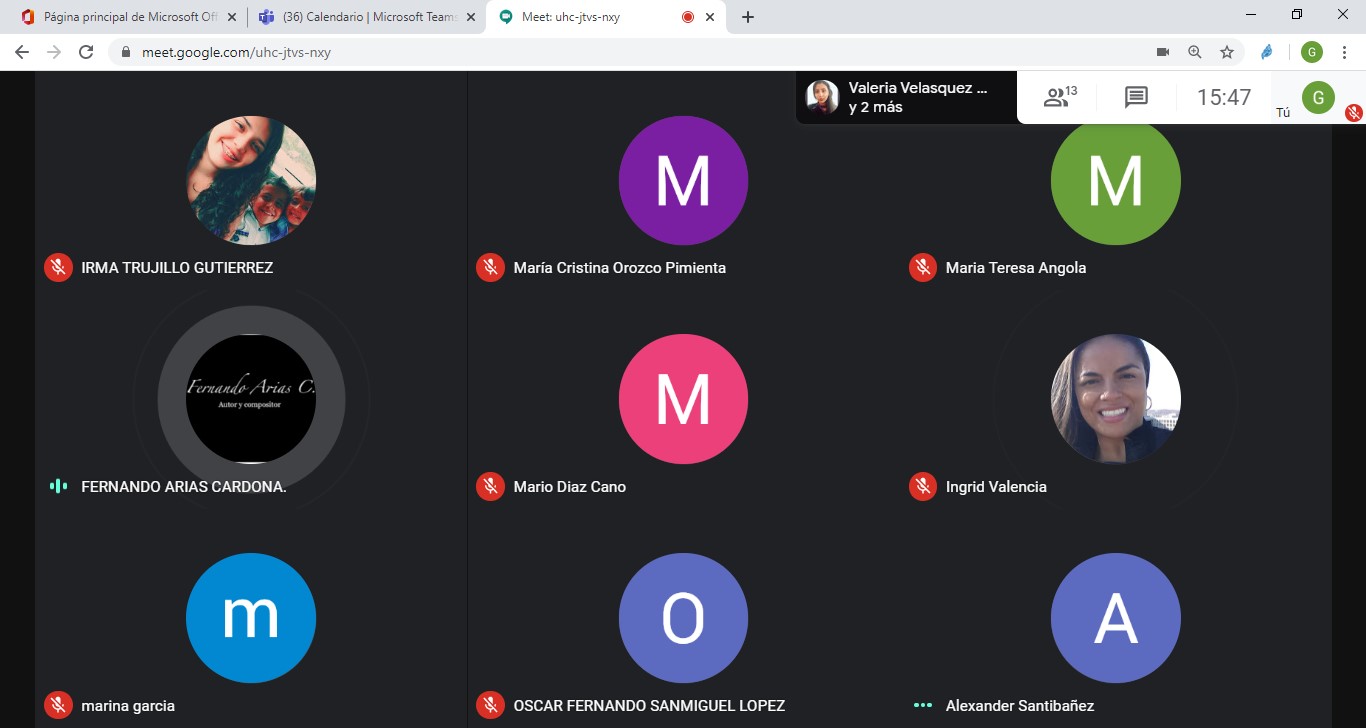Click your green G avatar labeled Tú
Screen dimensions: 1366x728
[x=1318, y=97]
